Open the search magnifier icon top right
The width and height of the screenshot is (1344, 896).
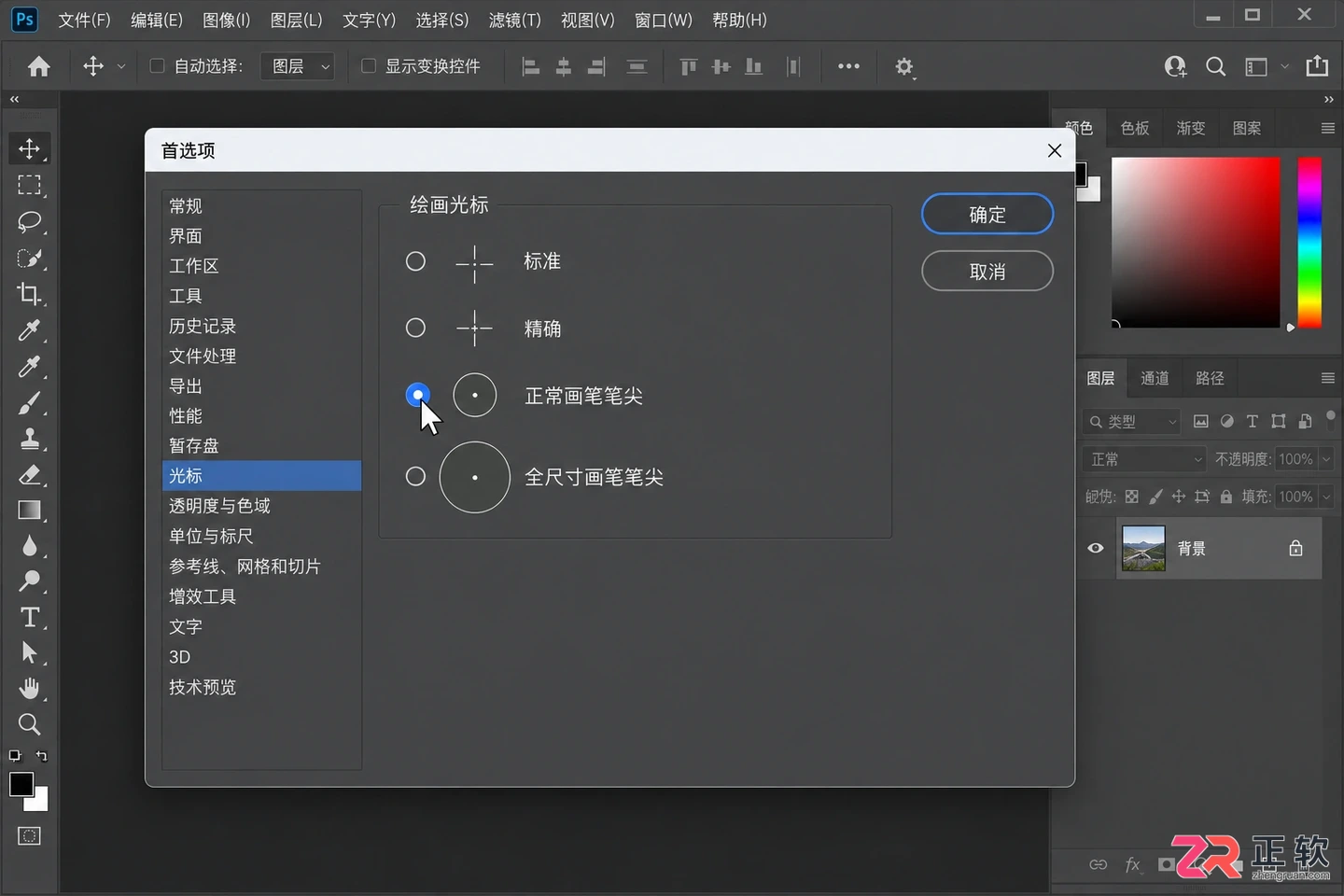1215,66
